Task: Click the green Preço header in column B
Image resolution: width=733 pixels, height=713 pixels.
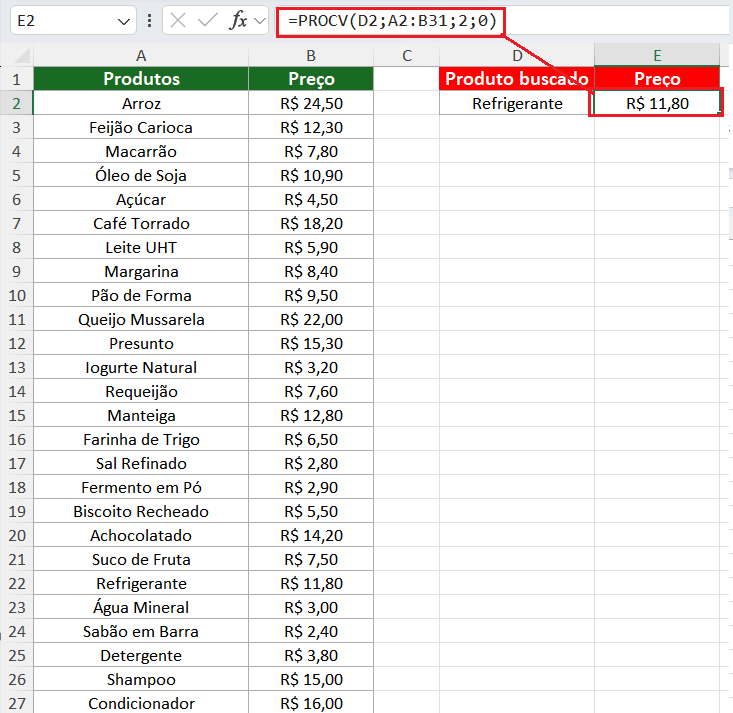Action: click(x=311, y=79)
